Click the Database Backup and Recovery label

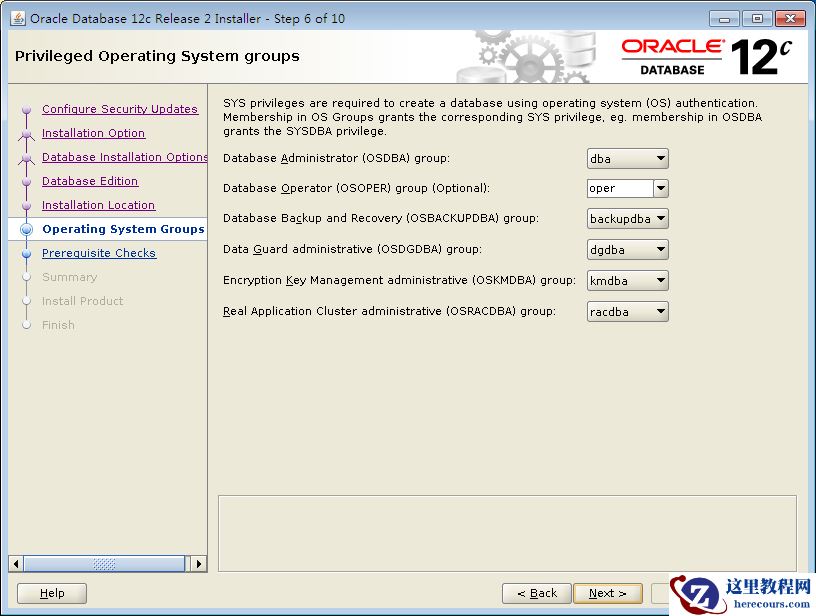(x=381, y=218)
